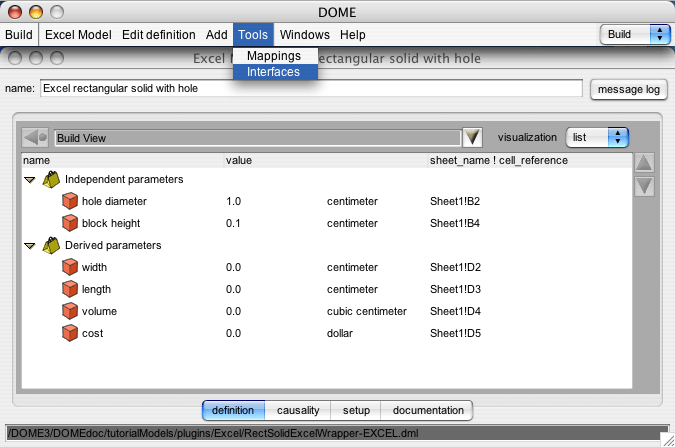Click the Derived parameters group label

(113, 245)
